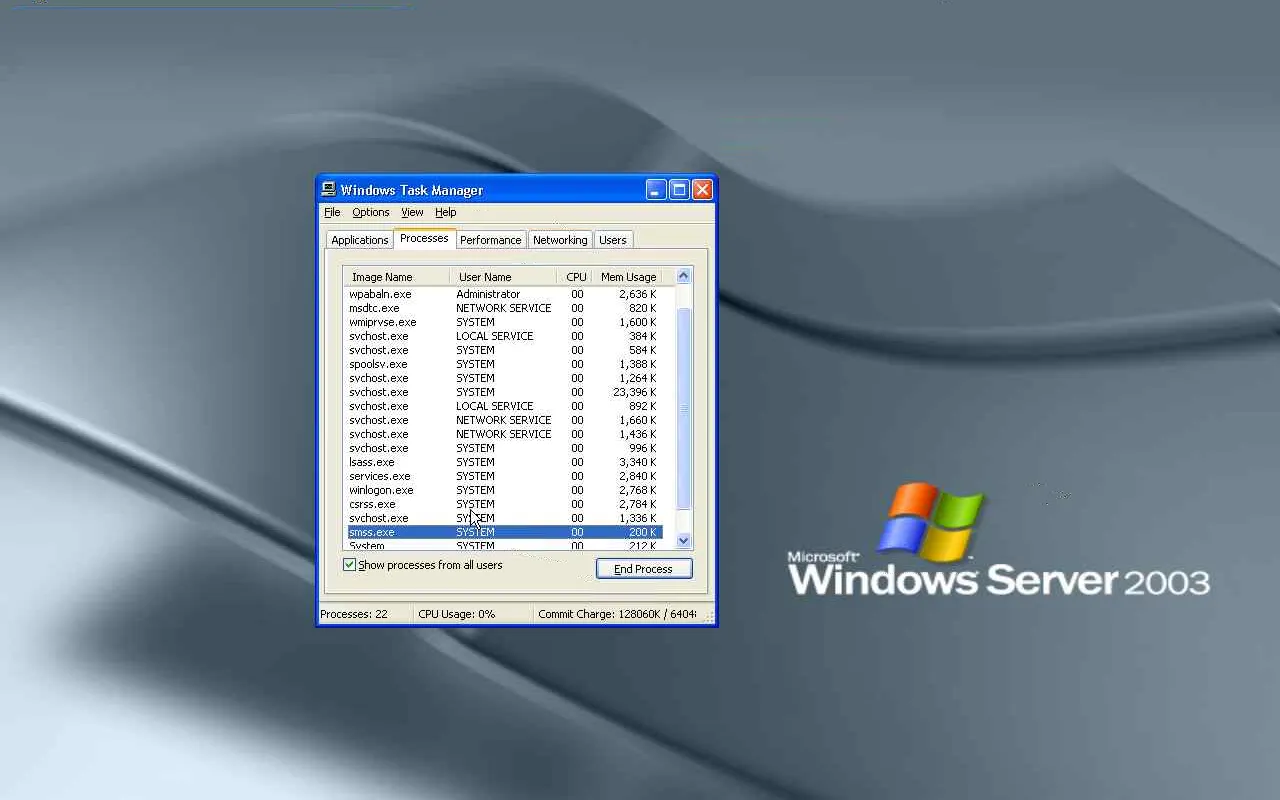
Task: Select the msdtc.exe process
Action: pos(503,308)
